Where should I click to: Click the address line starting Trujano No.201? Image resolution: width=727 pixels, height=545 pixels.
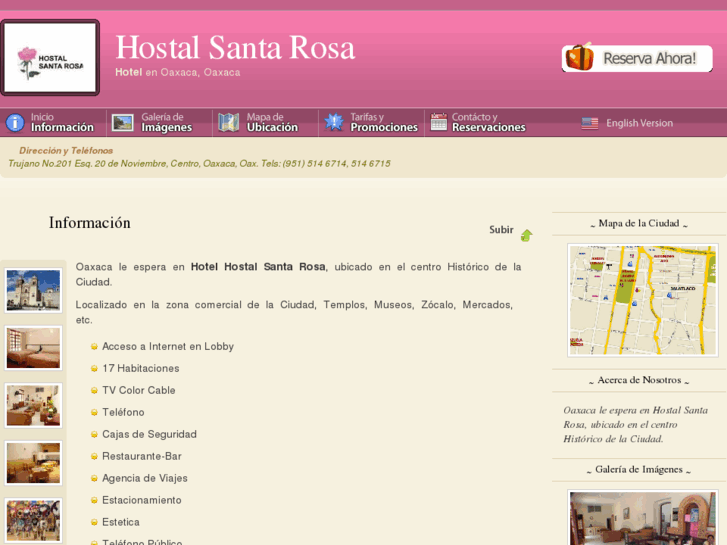199,164
